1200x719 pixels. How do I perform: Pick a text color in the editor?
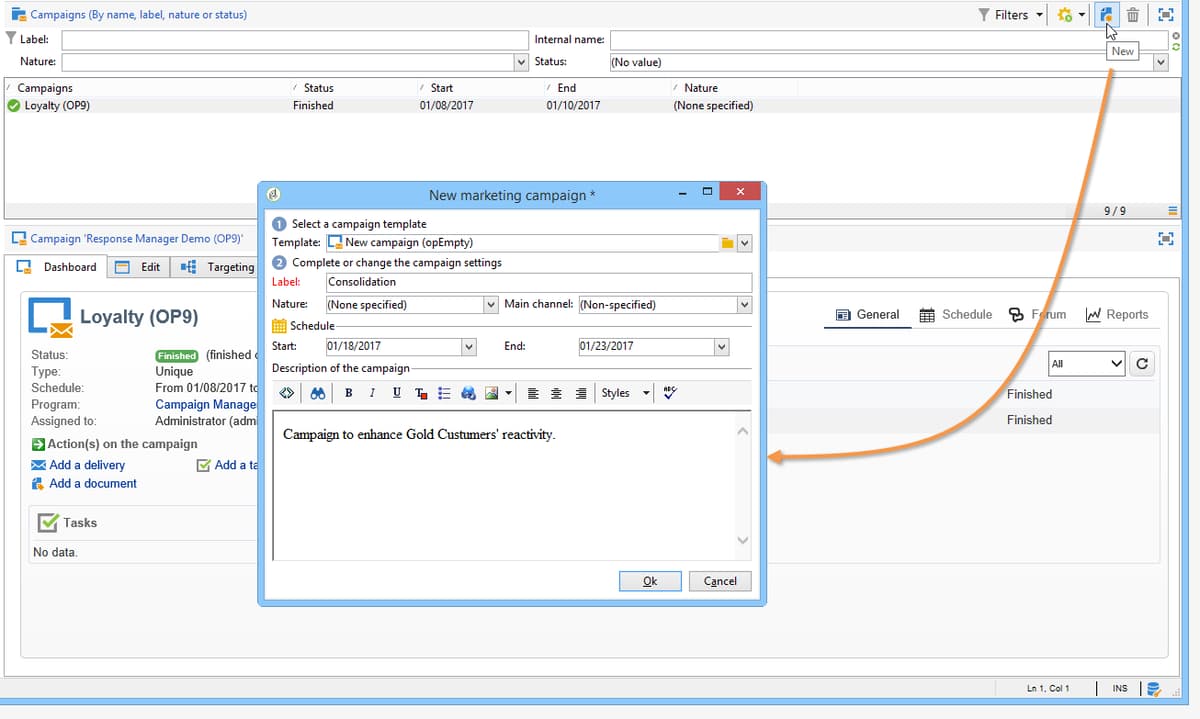(x=420, y=392)
